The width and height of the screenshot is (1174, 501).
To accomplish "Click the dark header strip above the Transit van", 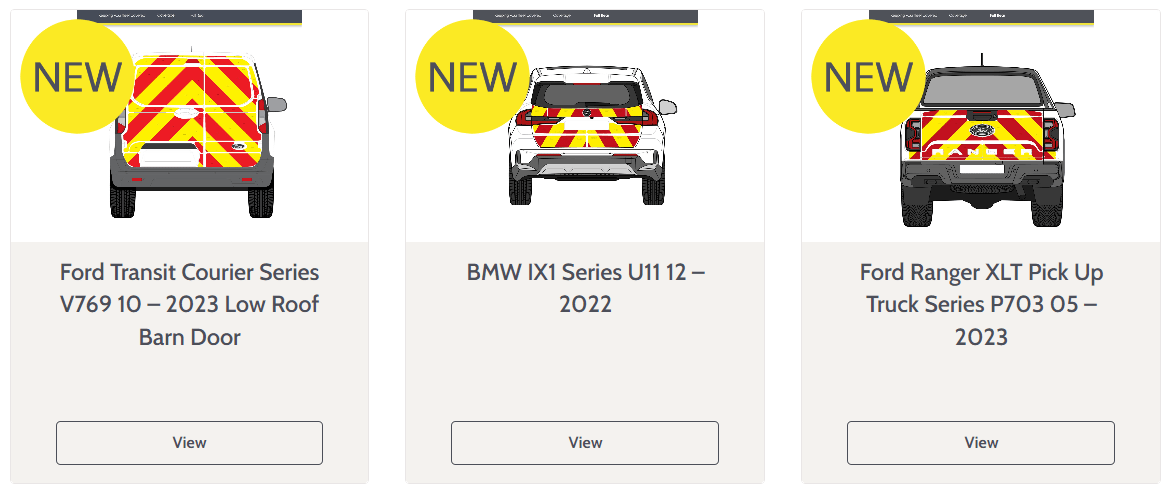I will 189,17.
